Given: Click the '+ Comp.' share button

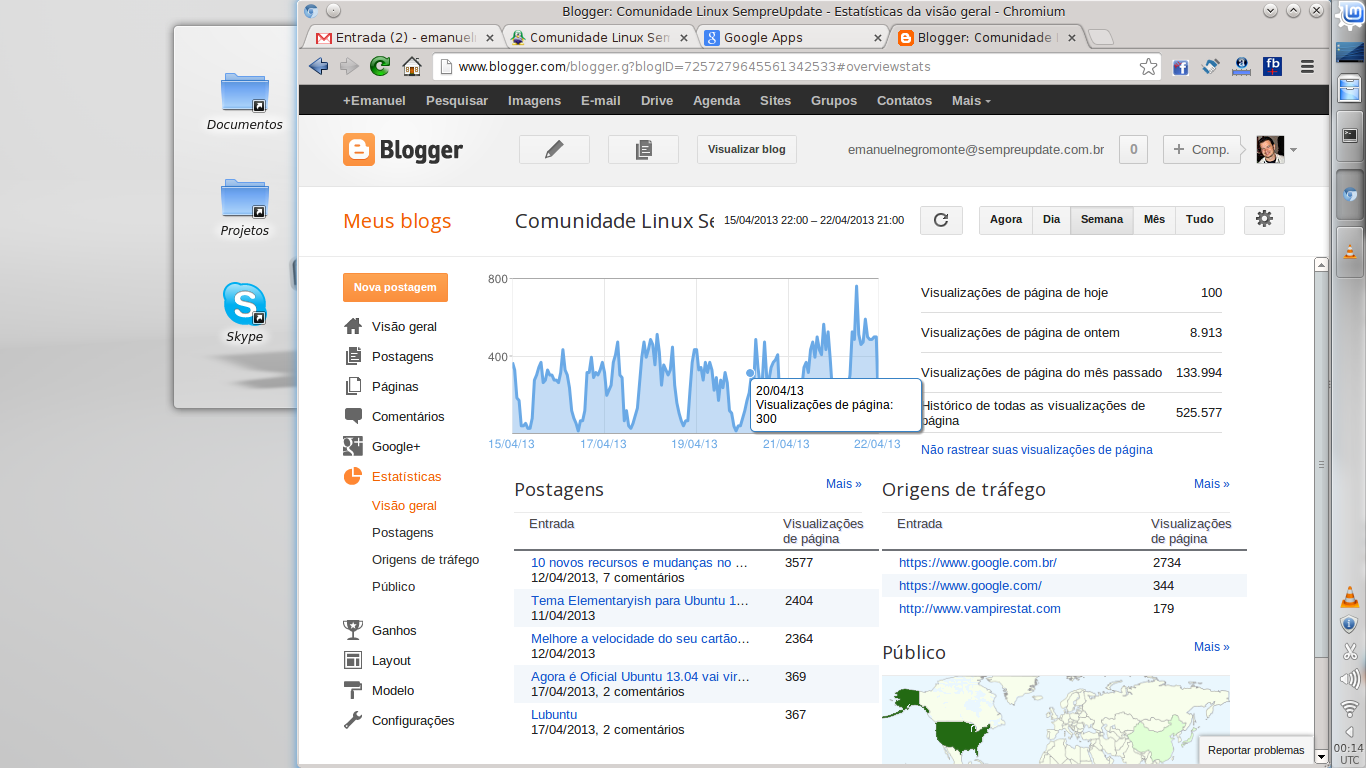Looking at the screenshot, I should (x=1201, y=149).
